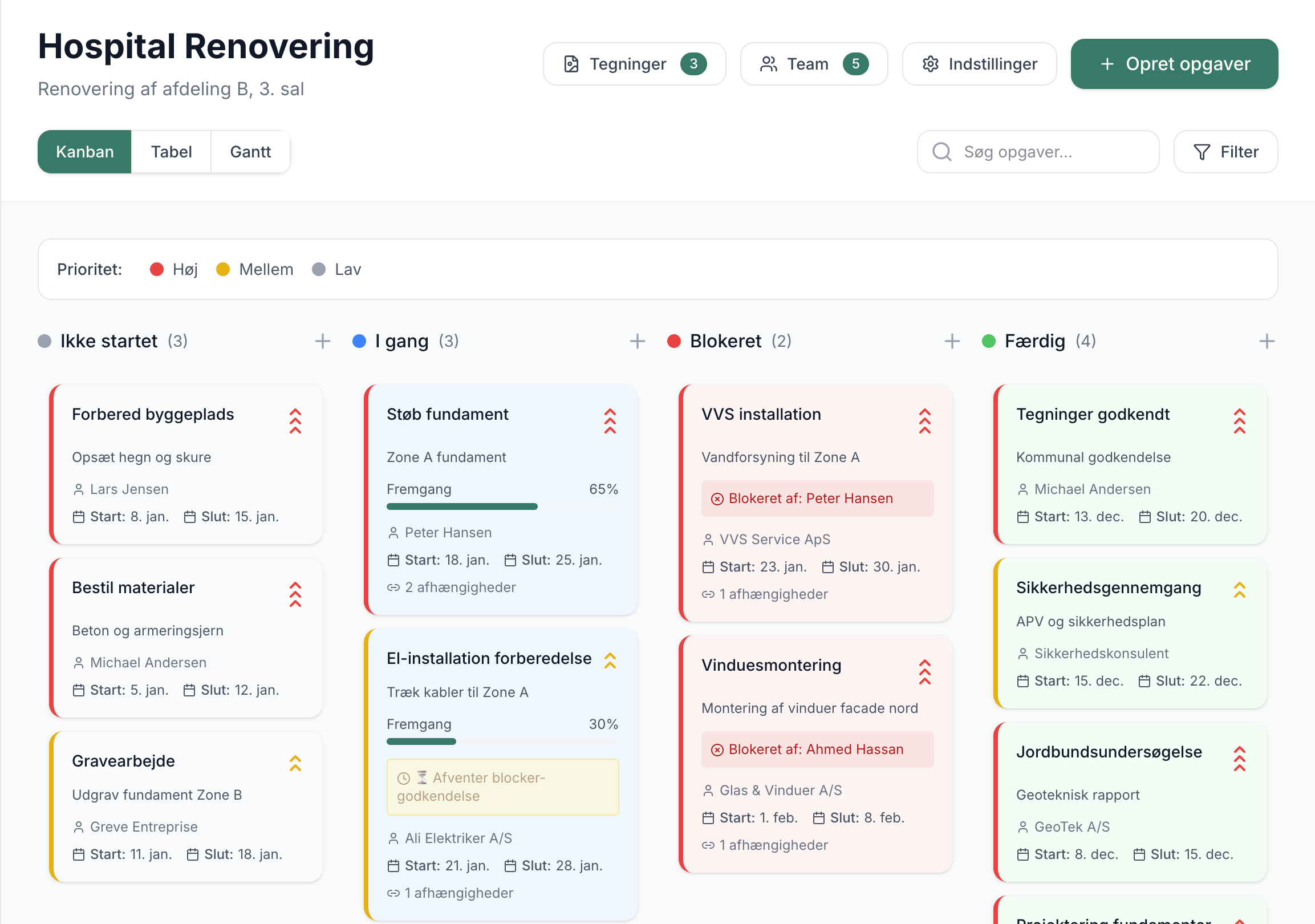Open Tegninger drawings list

point(634,64)
